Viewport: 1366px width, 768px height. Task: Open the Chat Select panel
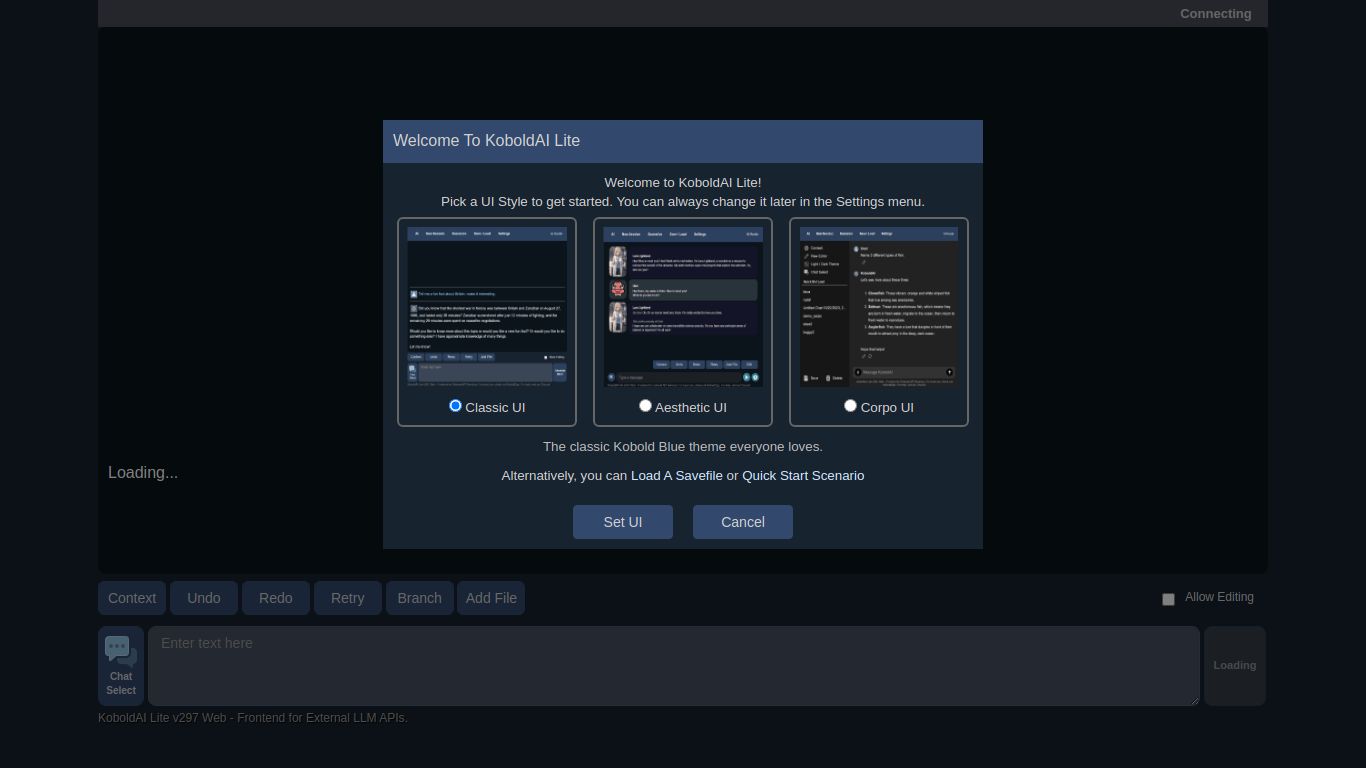pyautogui.click(x=121, y=664)
